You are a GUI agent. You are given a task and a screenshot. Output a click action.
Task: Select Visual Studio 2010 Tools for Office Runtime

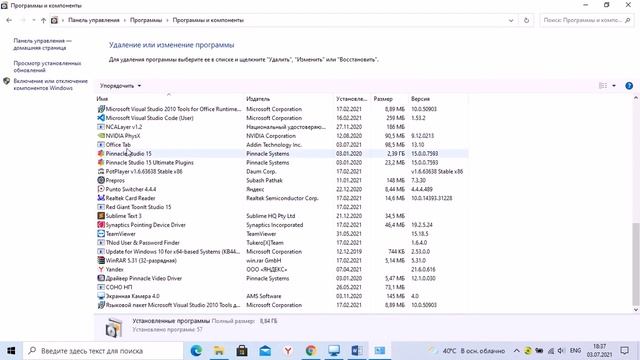[x=282, y=109]
